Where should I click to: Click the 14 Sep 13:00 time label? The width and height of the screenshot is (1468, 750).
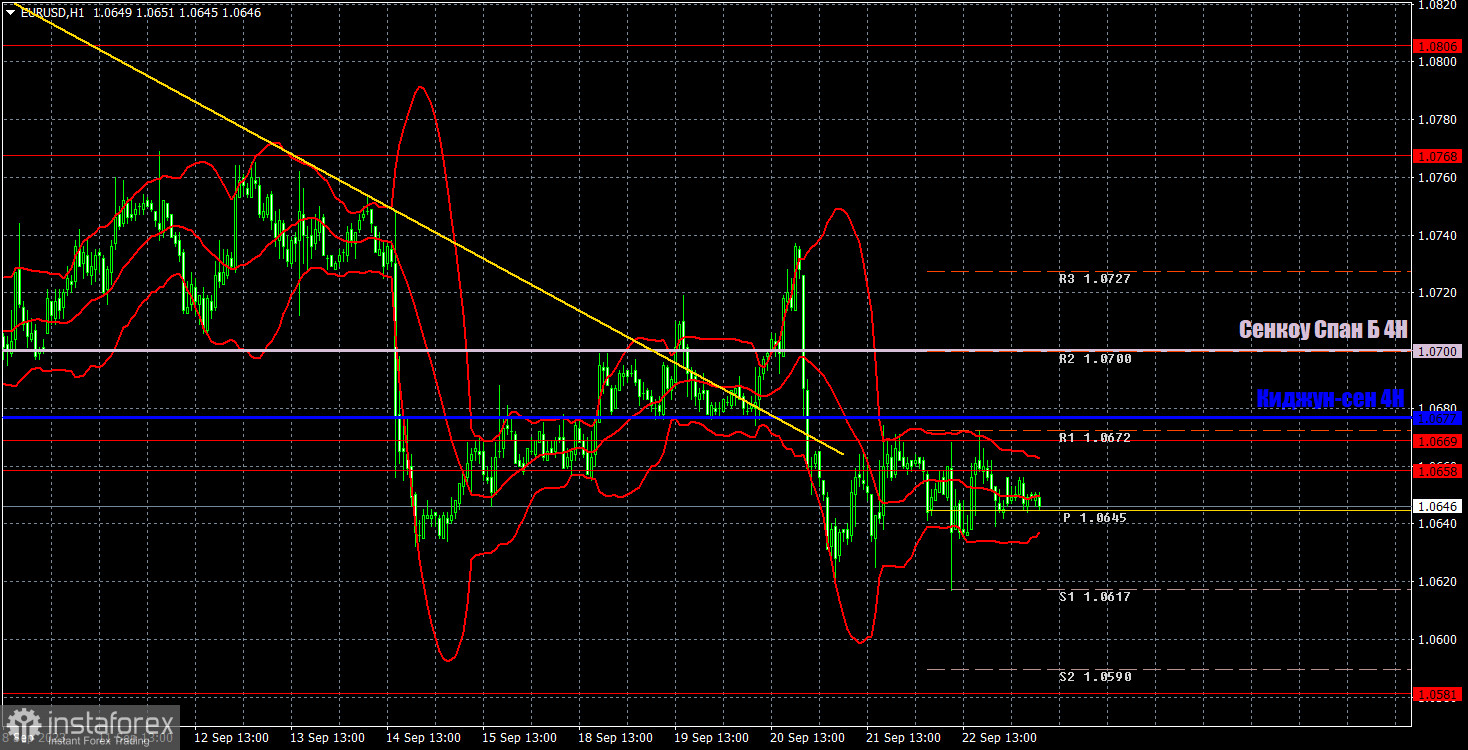[425, 738]
